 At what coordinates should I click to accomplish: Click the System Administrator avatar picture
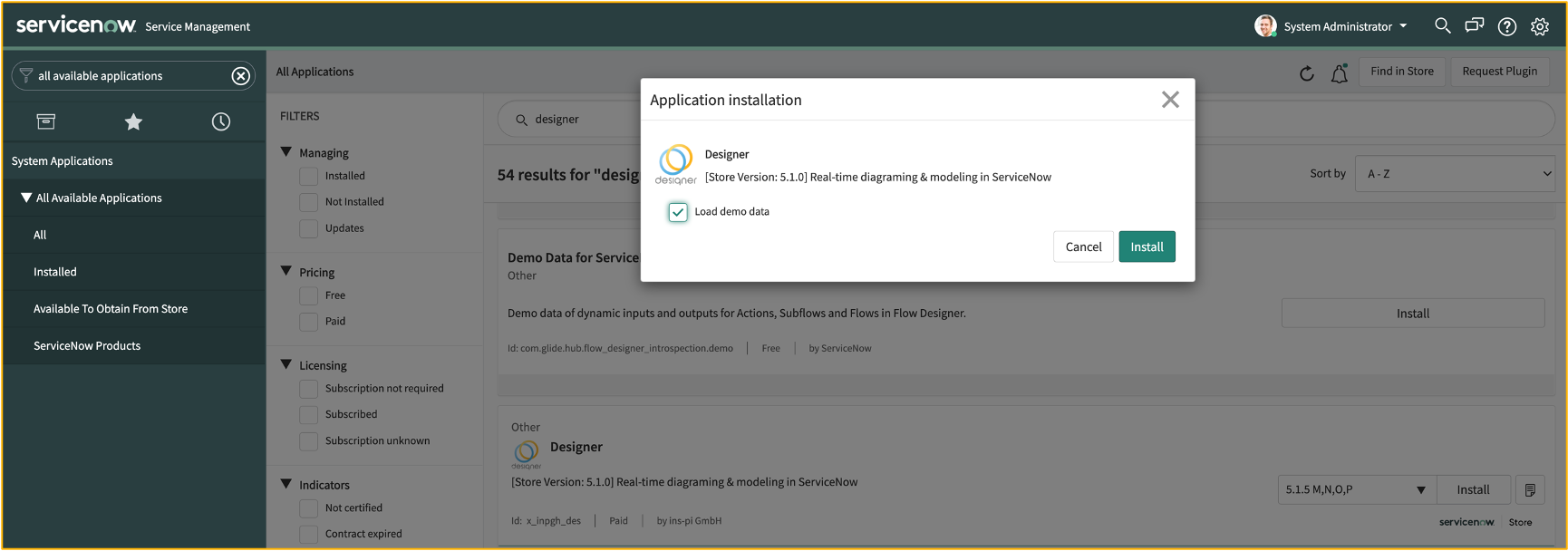(1265, 26)
